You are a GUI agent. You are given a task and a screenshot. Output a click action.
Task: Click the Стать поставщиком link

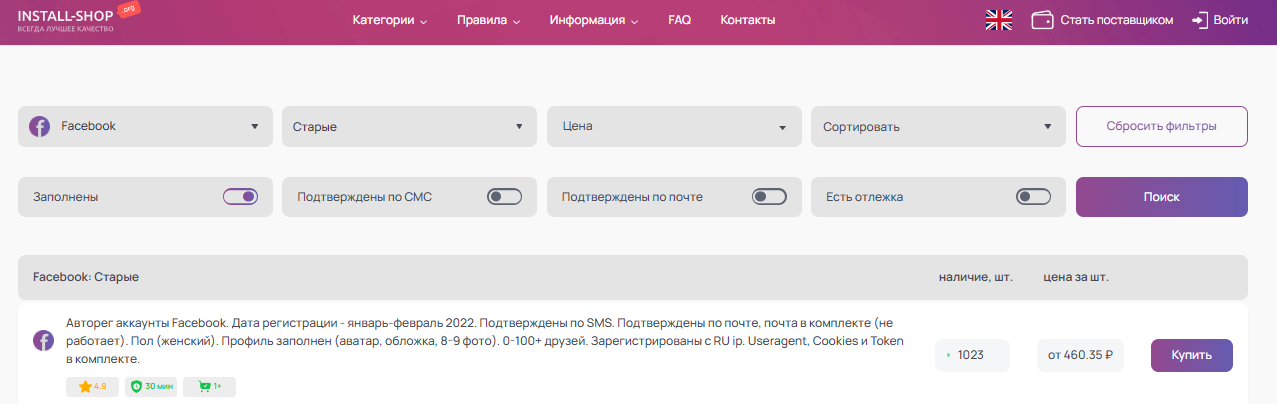pos(1116,20)
